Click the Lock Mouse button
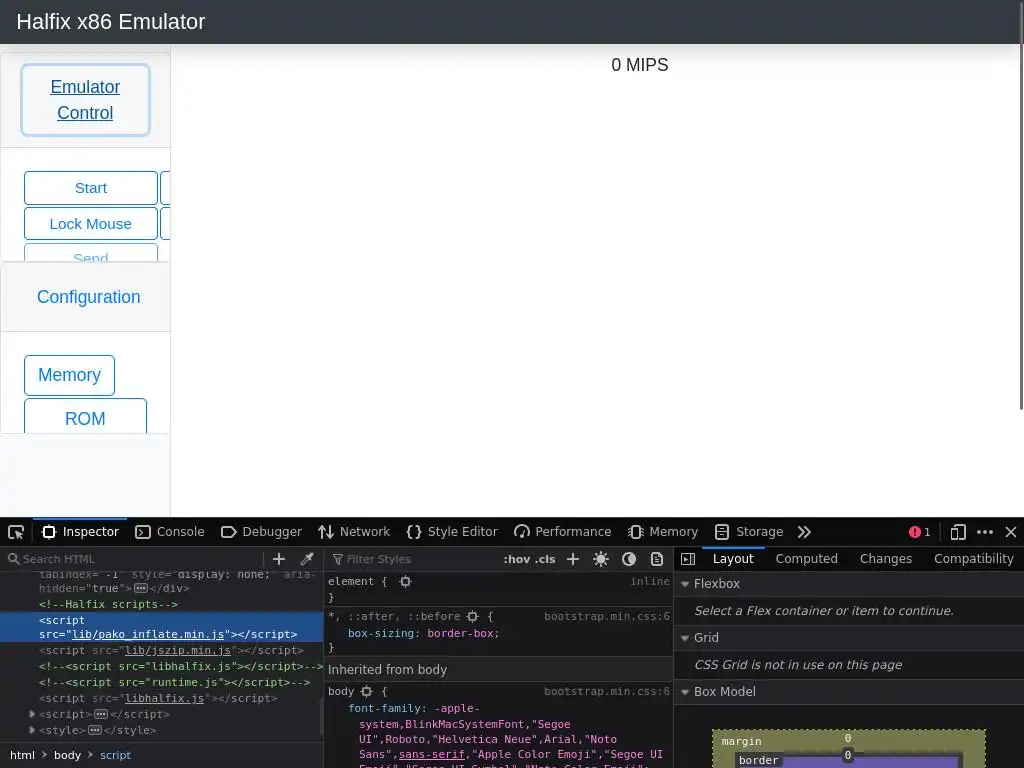This screenshot has height=768, width=1024. (x=91, y=224)
